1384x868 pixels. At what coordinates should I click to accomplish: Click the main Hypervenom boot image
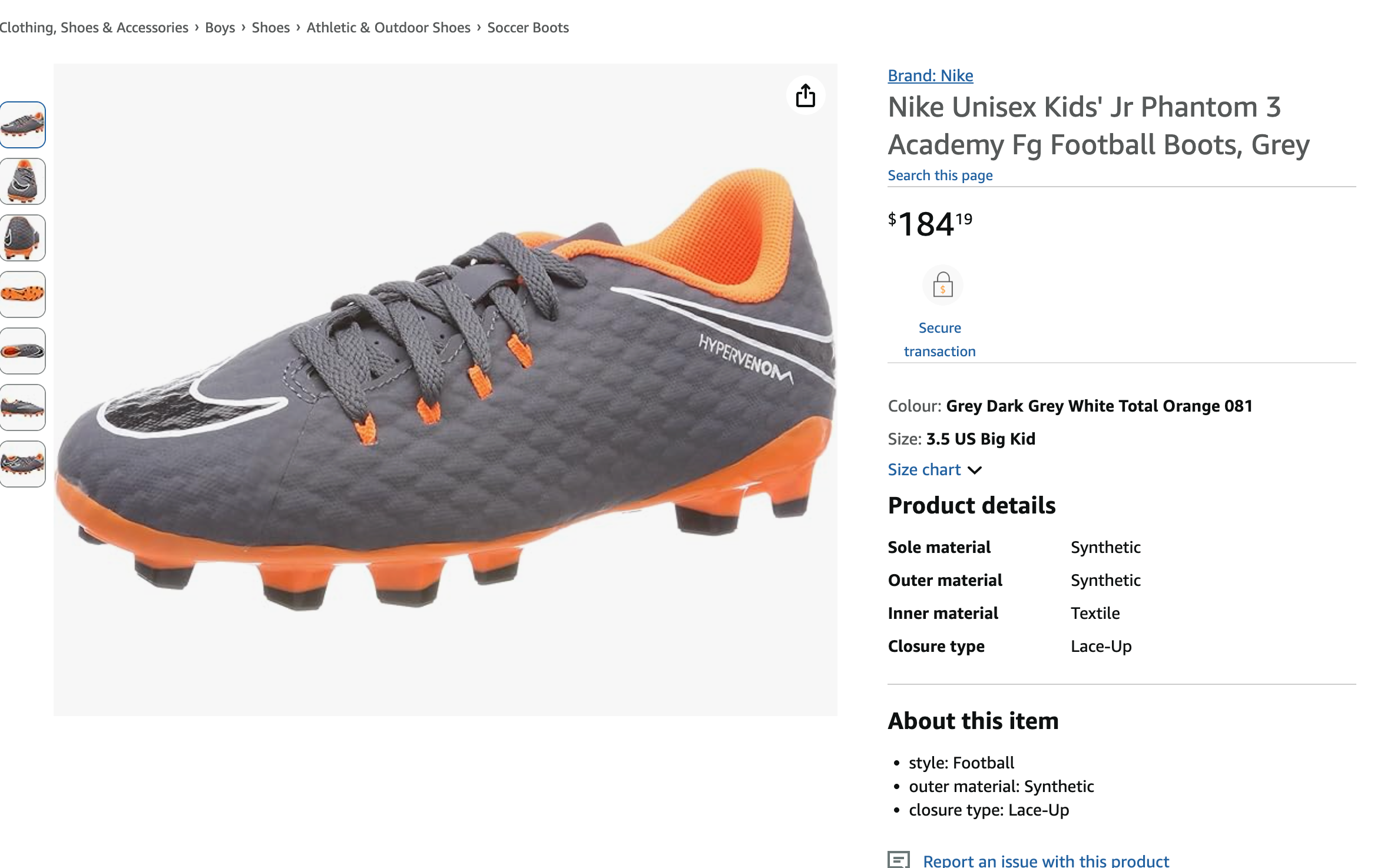pyautogui.click(x=445, y=389)
